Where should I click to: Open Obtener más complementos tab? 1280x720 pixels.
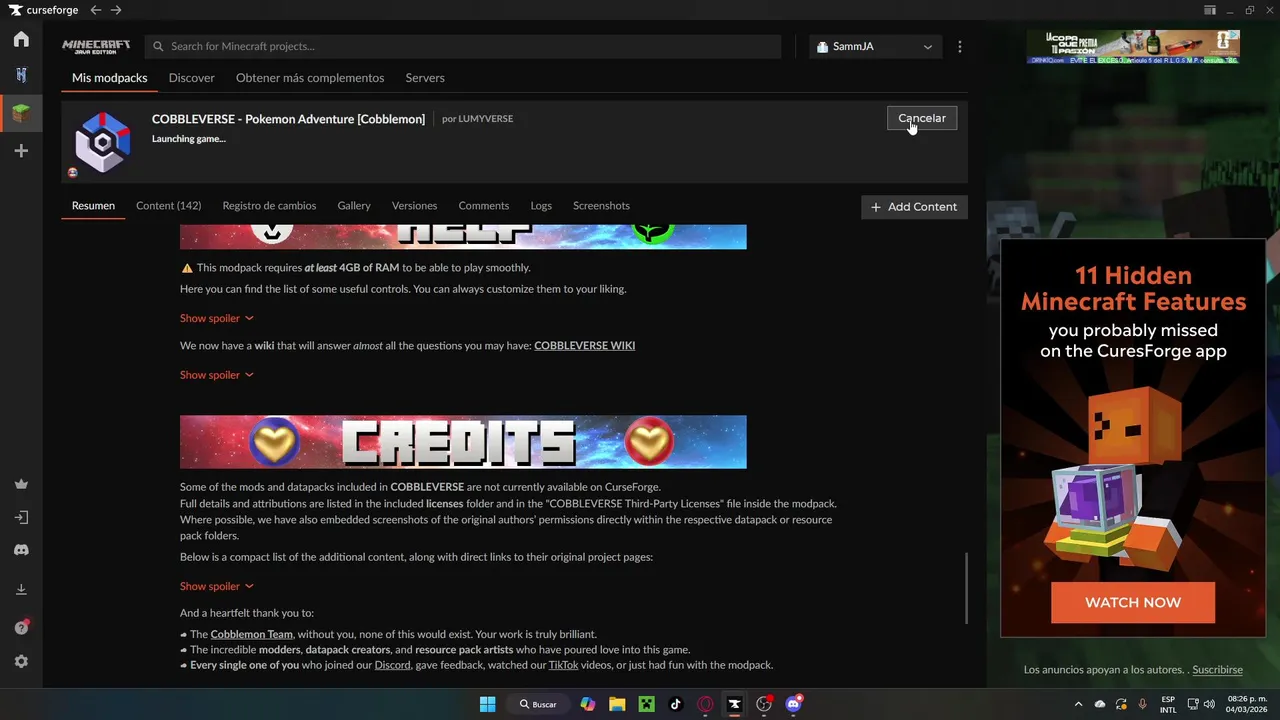tap(310, 78)
